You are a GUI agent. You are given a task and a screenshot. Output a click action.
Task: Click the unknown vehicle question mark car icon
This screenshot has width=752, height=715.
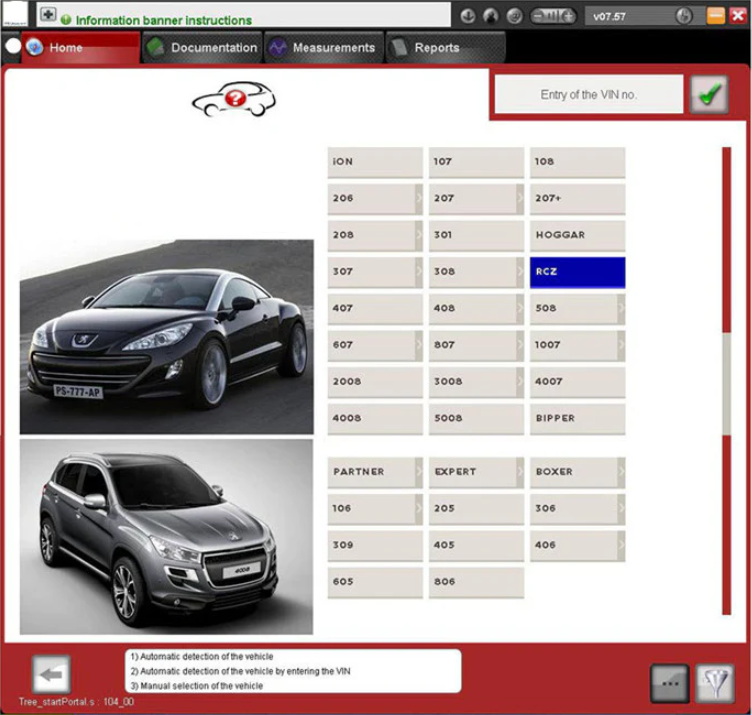tap(235, 99)
